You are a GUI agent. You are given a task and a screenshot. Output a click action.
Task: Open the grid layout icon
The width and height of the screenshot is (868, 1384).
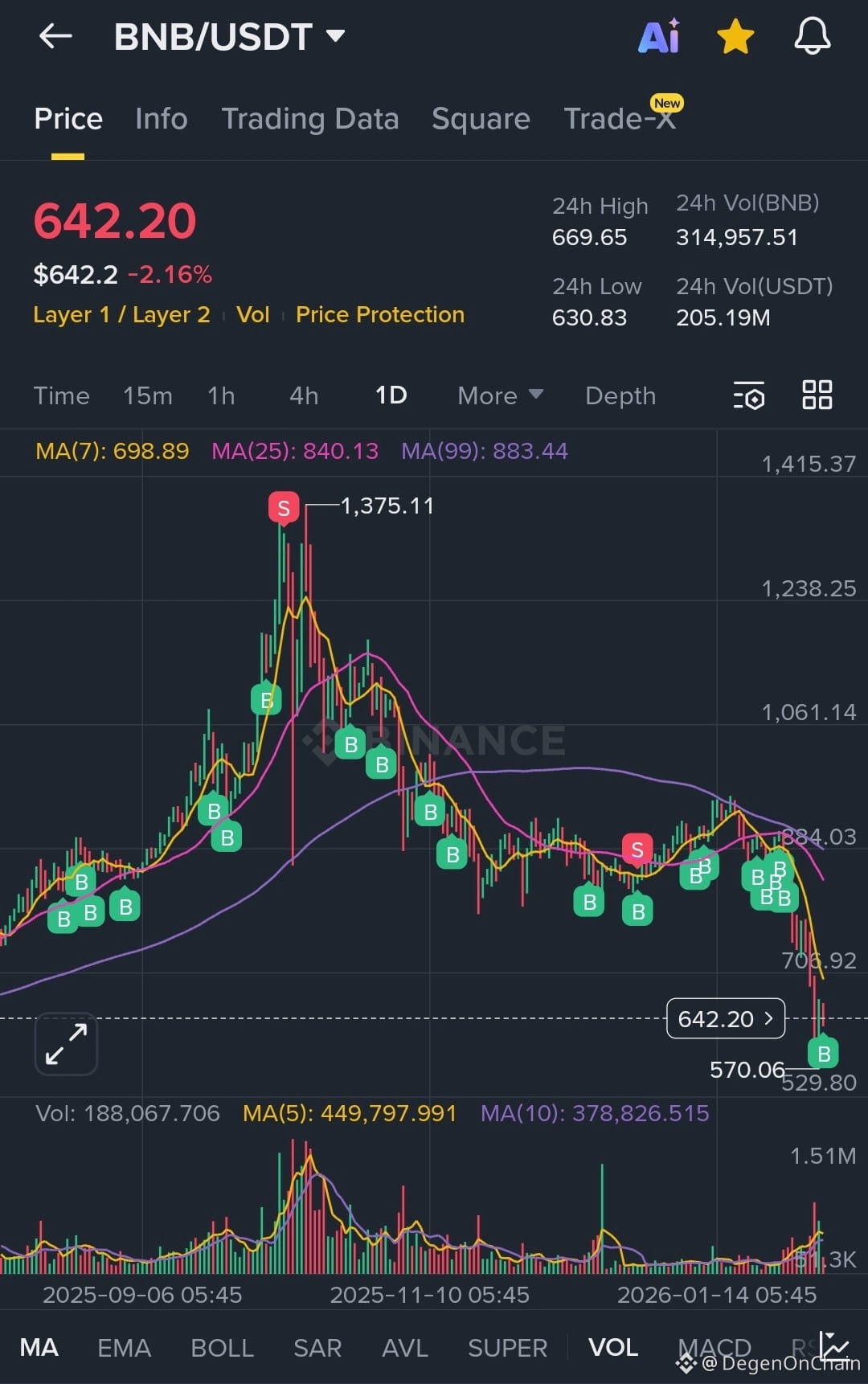click(x=817, y=395)
